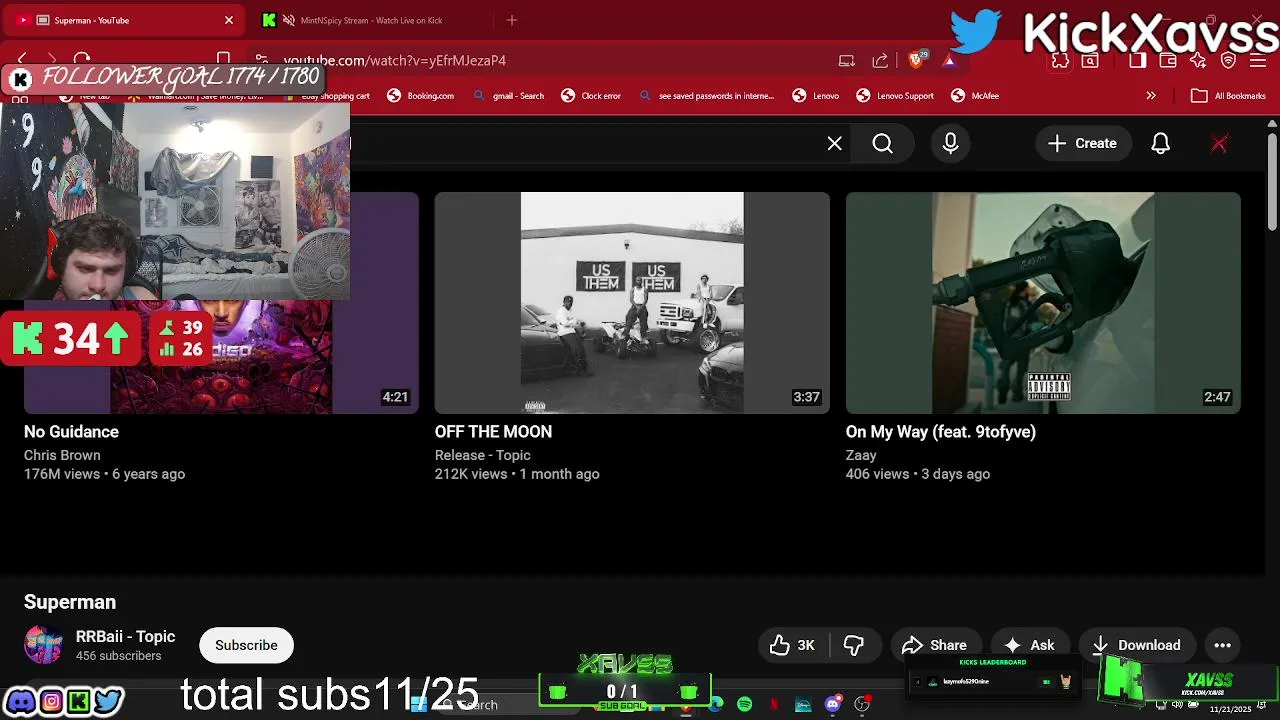Subscribe to RRBaii - Topic

246,645
